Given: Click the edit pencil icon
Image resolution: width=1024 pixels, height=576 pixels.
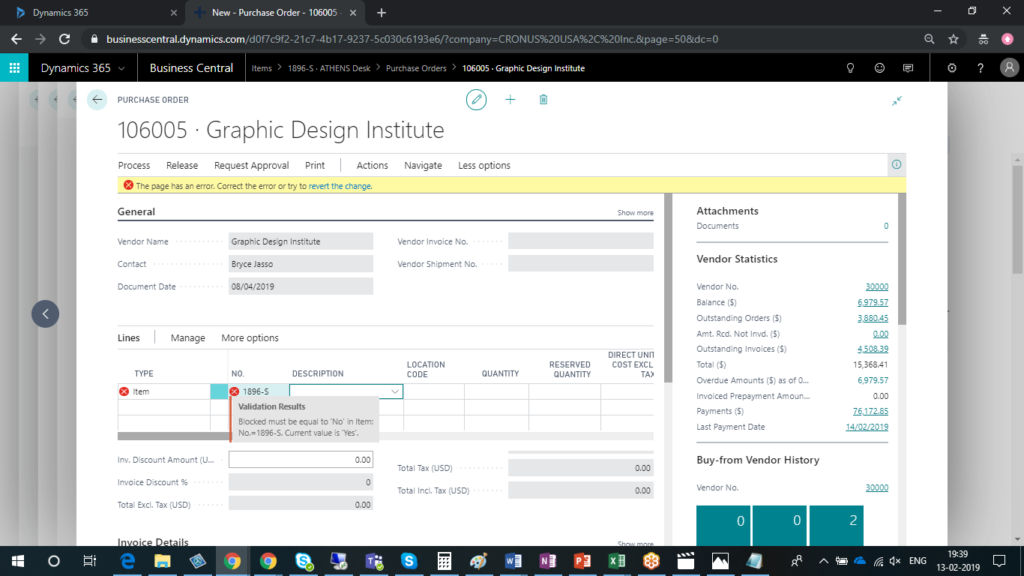Looking at the screenshot, I should [476, 100].
